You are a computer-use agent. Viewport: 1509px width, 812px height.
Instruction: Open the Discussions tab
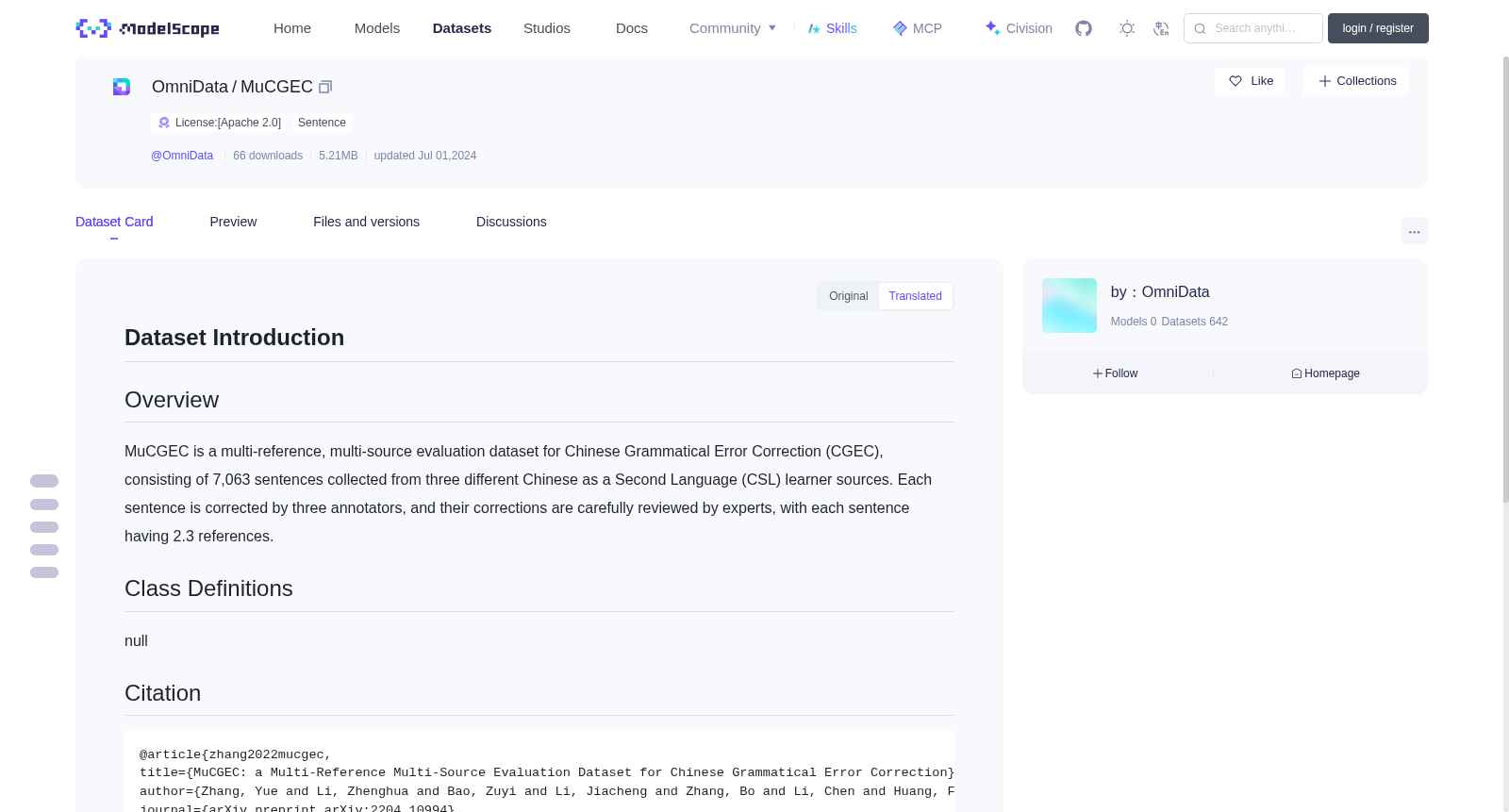point(511,222)
